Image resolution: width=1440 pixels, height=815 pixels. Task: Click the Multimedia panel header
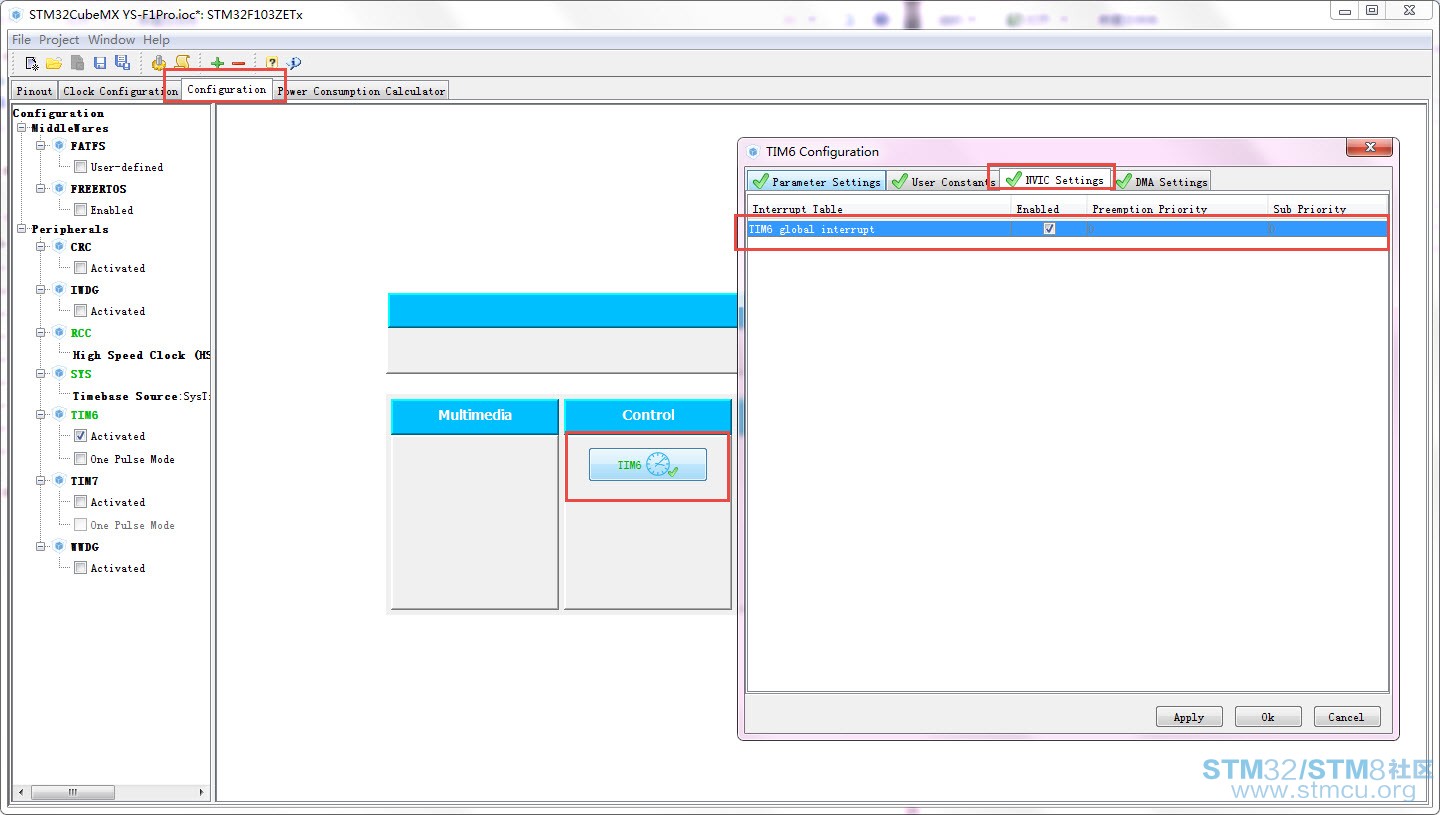(x=475, y=416)
